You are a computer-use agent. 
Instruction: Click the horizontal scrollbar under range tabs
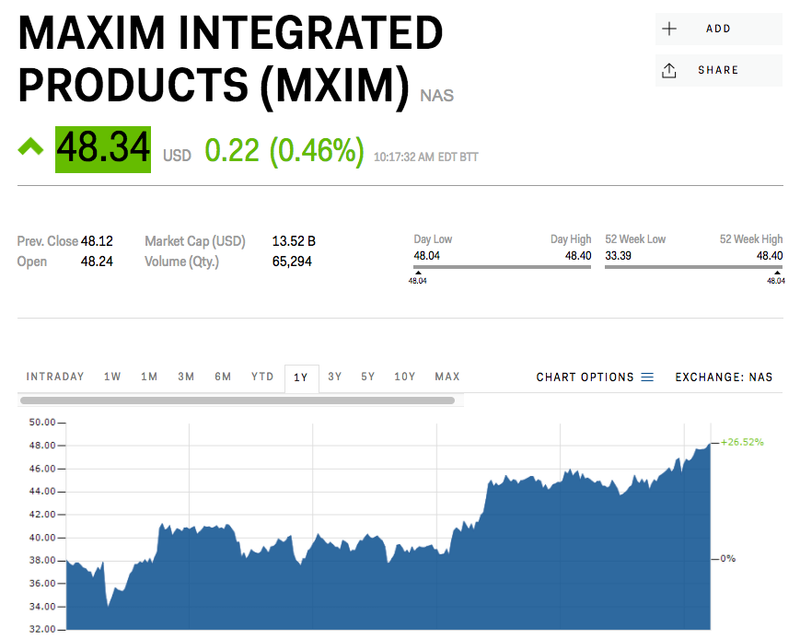(237, 401)
